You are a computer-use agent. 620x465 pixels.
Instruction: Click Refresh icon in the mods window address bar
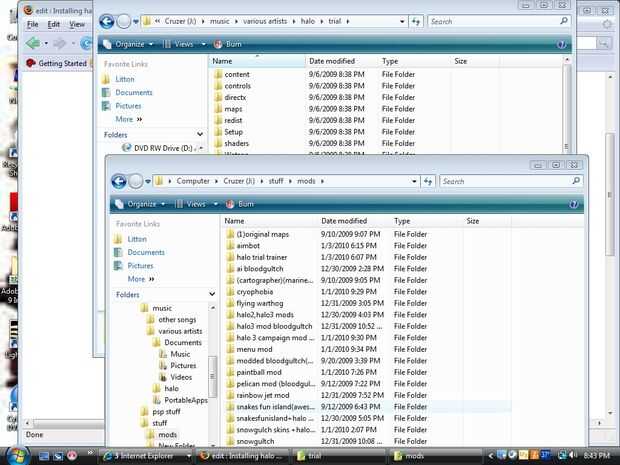(x=428, y=181)
